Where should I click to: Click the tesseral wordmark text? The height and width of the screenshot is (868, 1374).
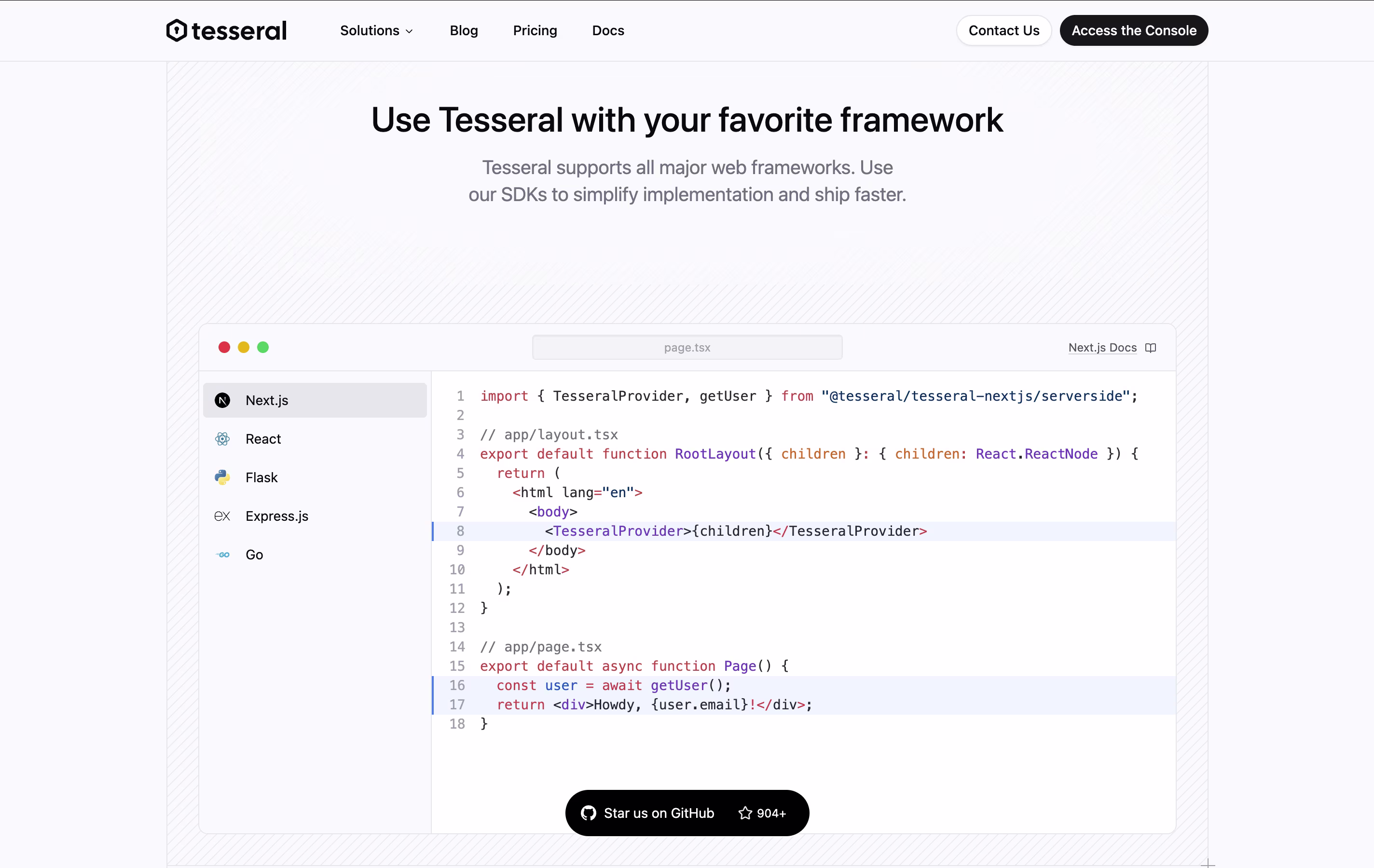coord(239,31)
